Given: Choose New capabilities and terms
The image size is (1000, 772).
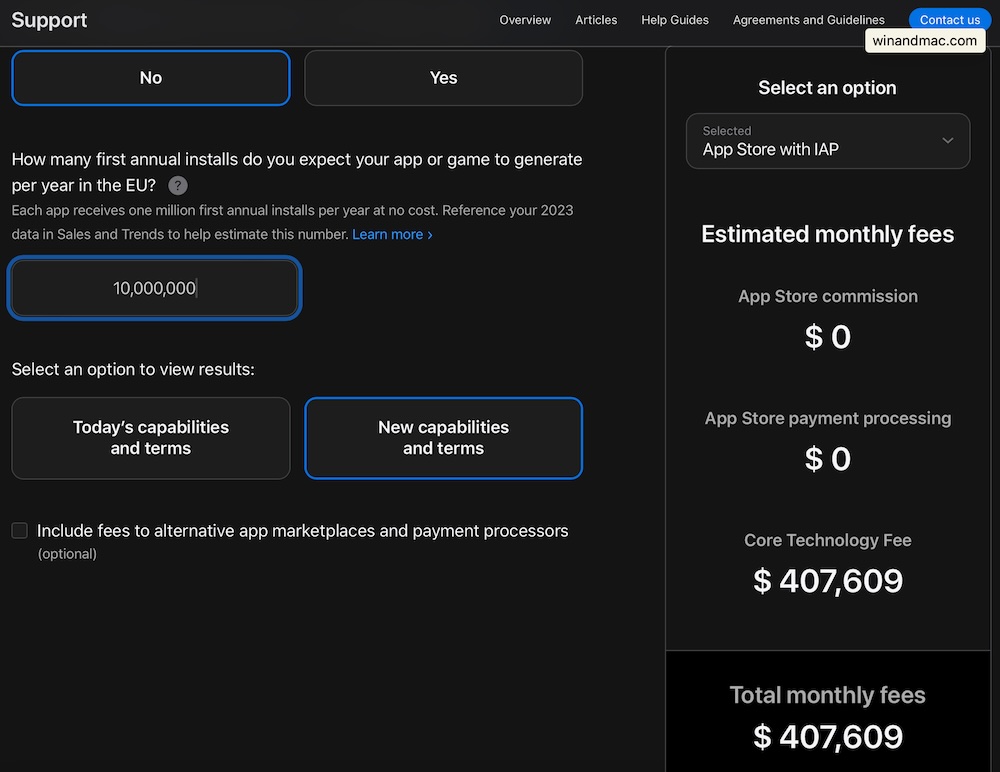Looking at the screenshot, I should click(x=443, y=438).
